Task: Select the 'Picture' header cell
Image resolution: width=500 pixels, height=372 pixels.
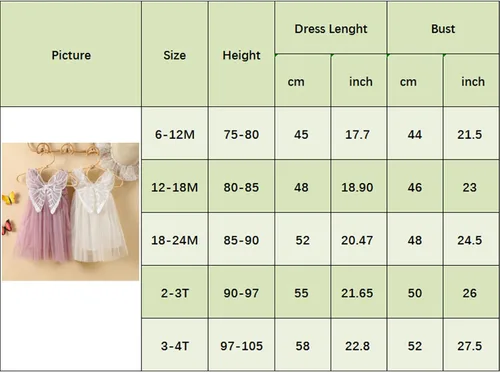Action: pyautogui.click(x=71, y=55)
